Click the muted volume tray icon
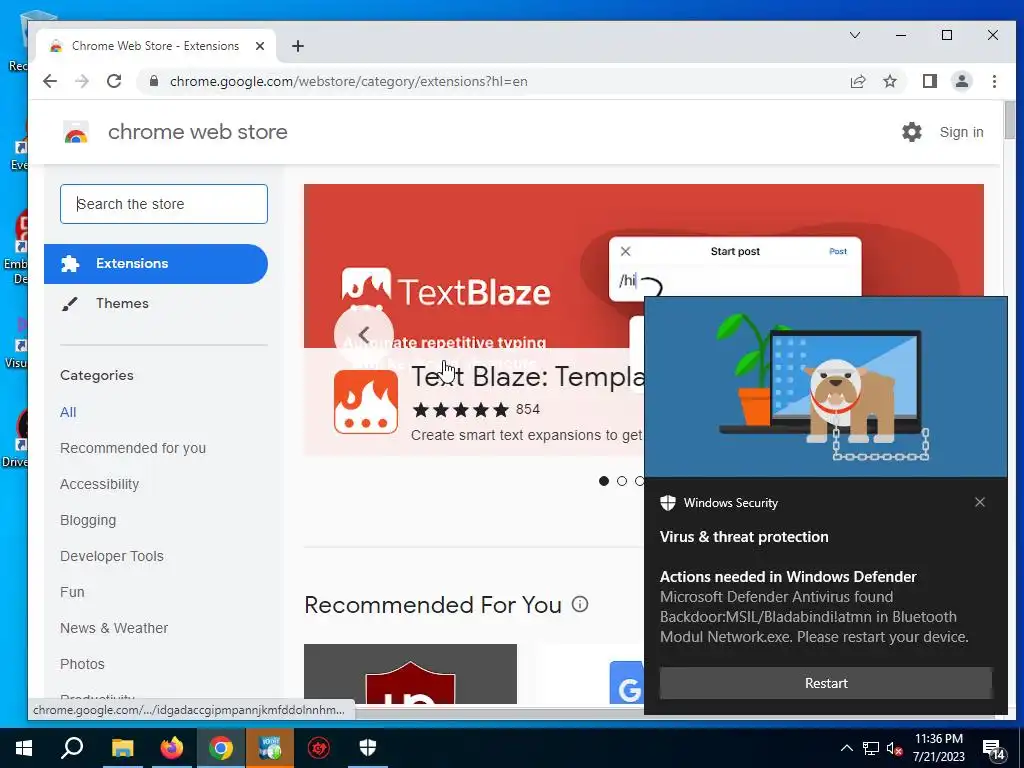The width and height of the screenshot is (1024, 768). point(894,748)
